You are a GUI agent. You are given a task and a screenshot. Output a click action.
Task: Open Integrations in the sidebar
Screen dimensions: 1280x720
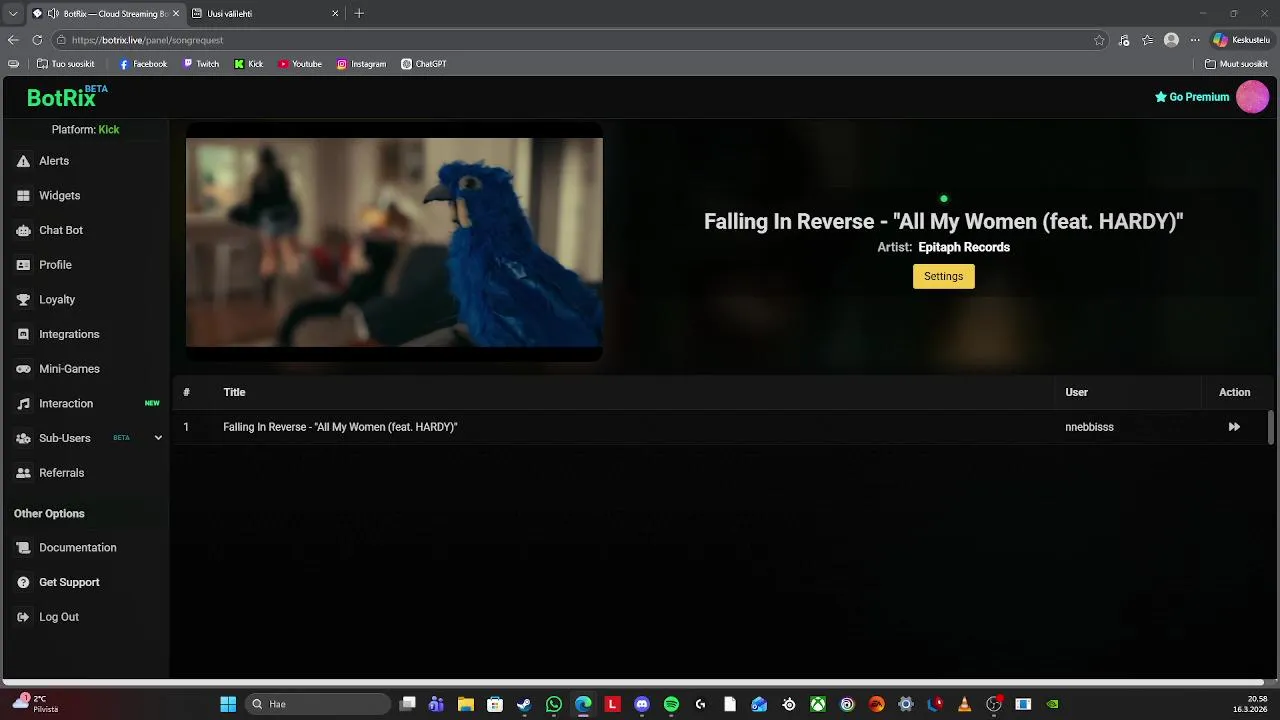(69, 334)
